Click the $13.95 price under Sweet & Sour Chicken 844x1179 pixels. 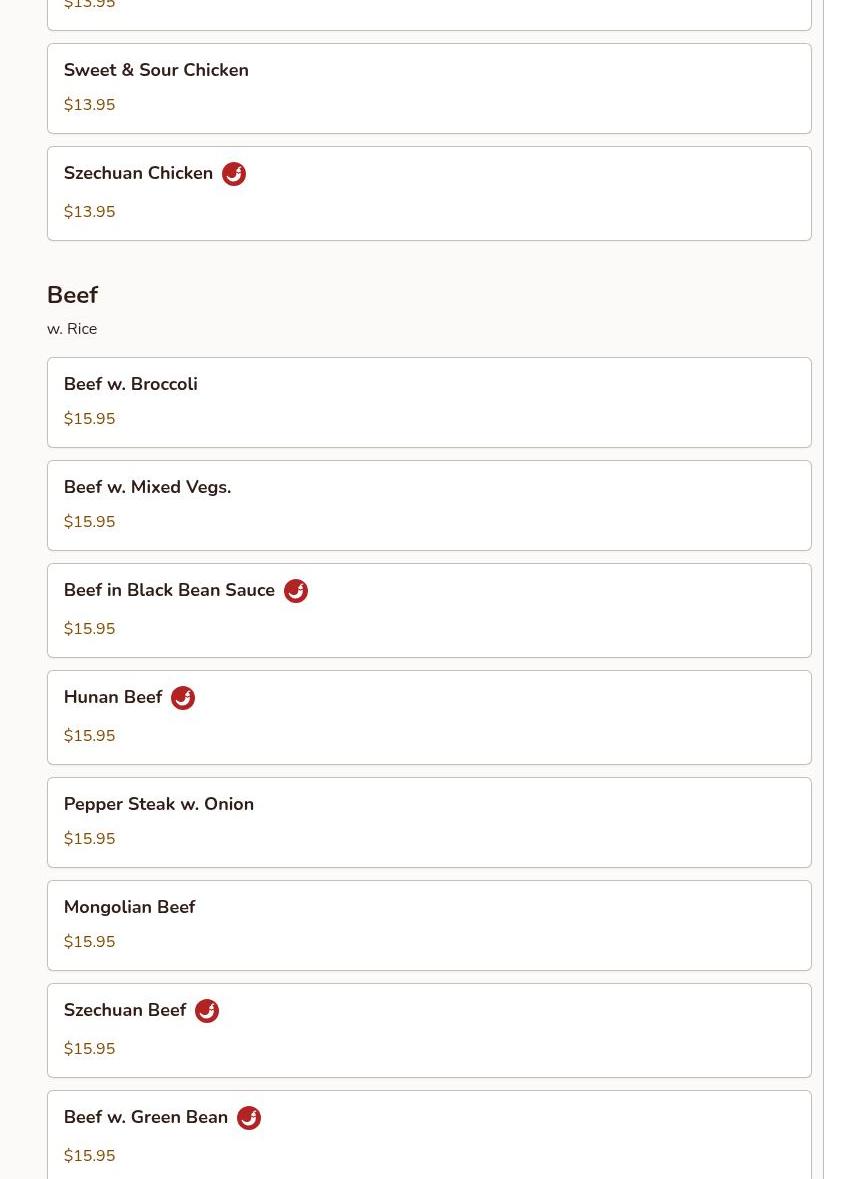(x=89, y=105)
